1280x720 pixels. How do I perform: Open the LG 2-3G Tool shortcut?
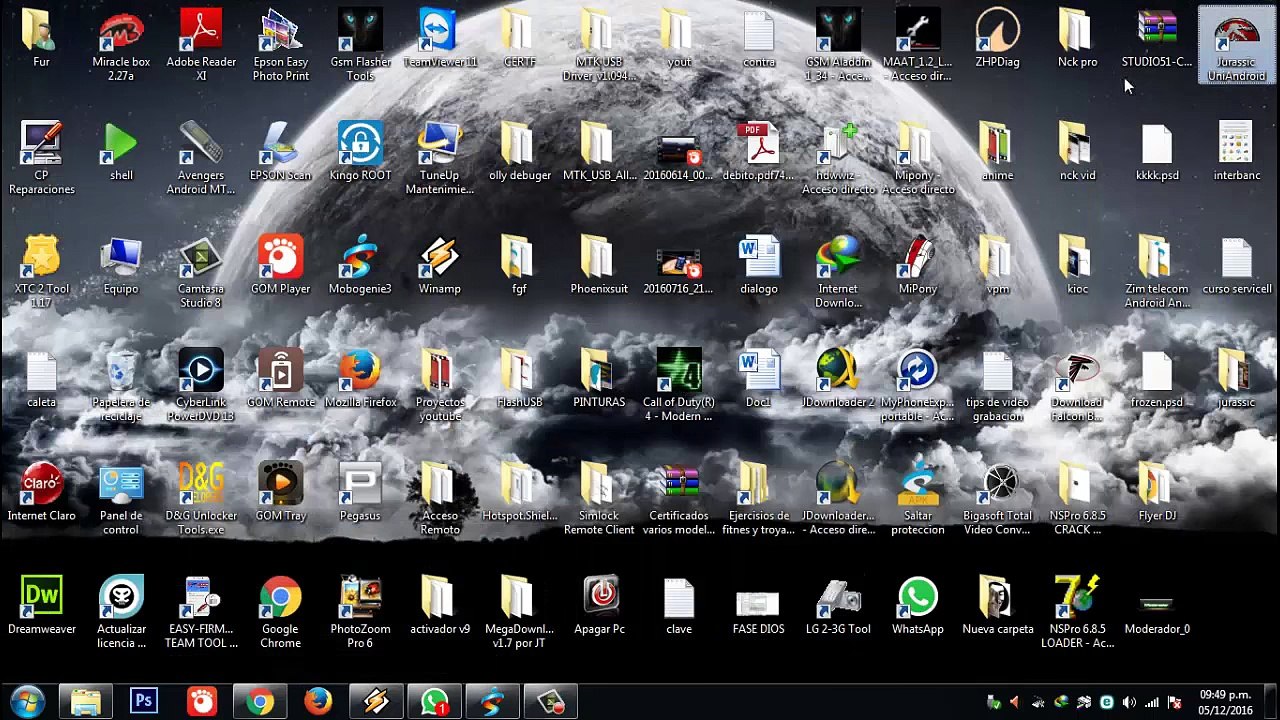838,605
